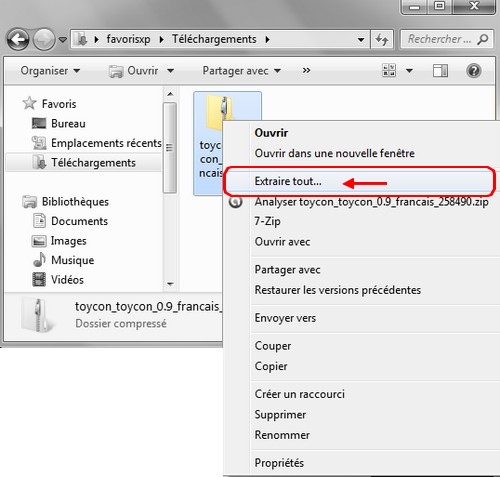The height and width of the screenshot is (477, 500).
Task: Open address bar history dropdown
Action: click(361, 40)
